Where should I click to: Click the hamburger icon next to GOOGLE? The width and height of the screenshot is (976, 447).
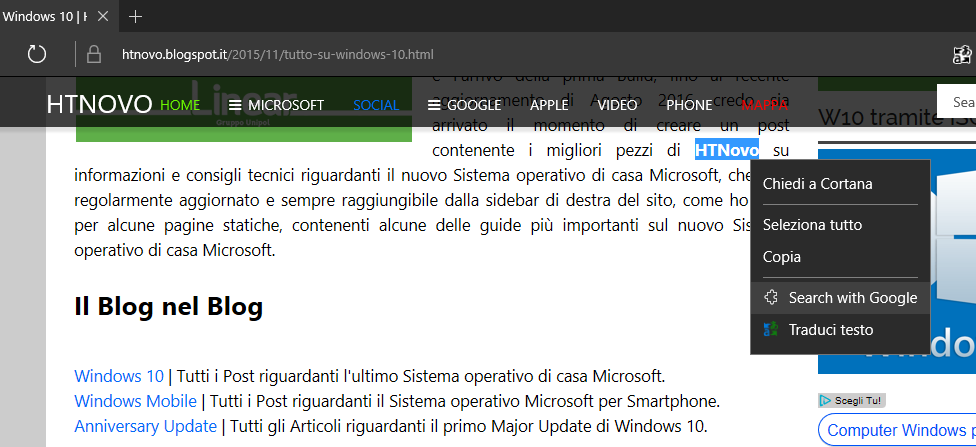434,105
